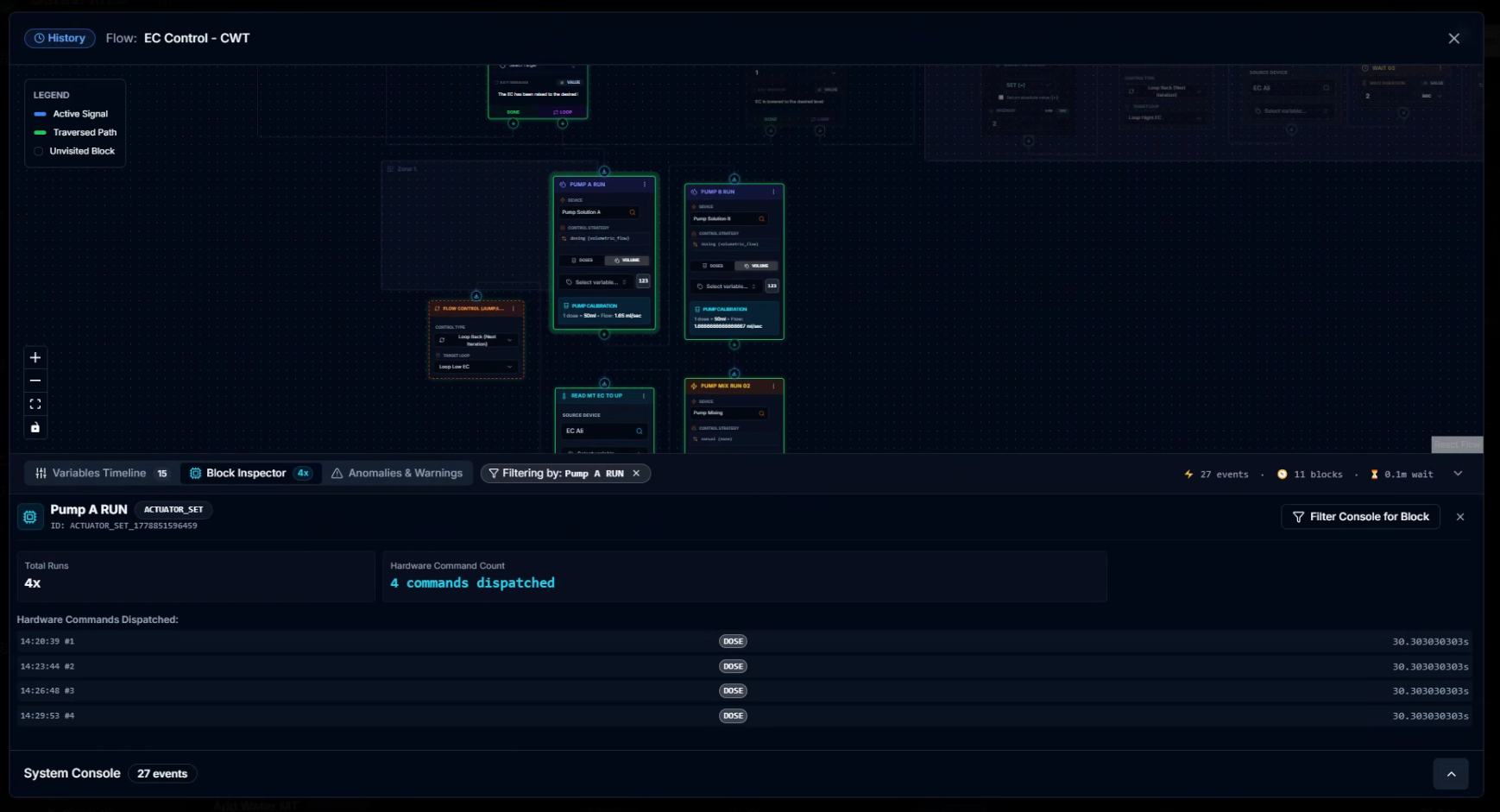Expand the System Console panel
The image size is (1500, 812).
click(x=1451, y=774)
